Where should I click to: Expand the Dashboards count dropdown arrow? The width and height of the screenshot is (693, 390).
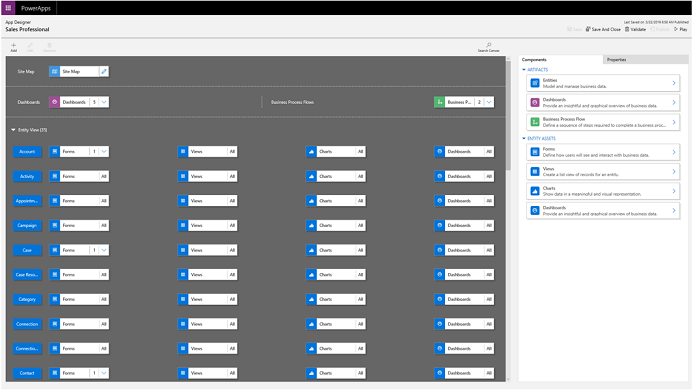click(x=104, y=102)
